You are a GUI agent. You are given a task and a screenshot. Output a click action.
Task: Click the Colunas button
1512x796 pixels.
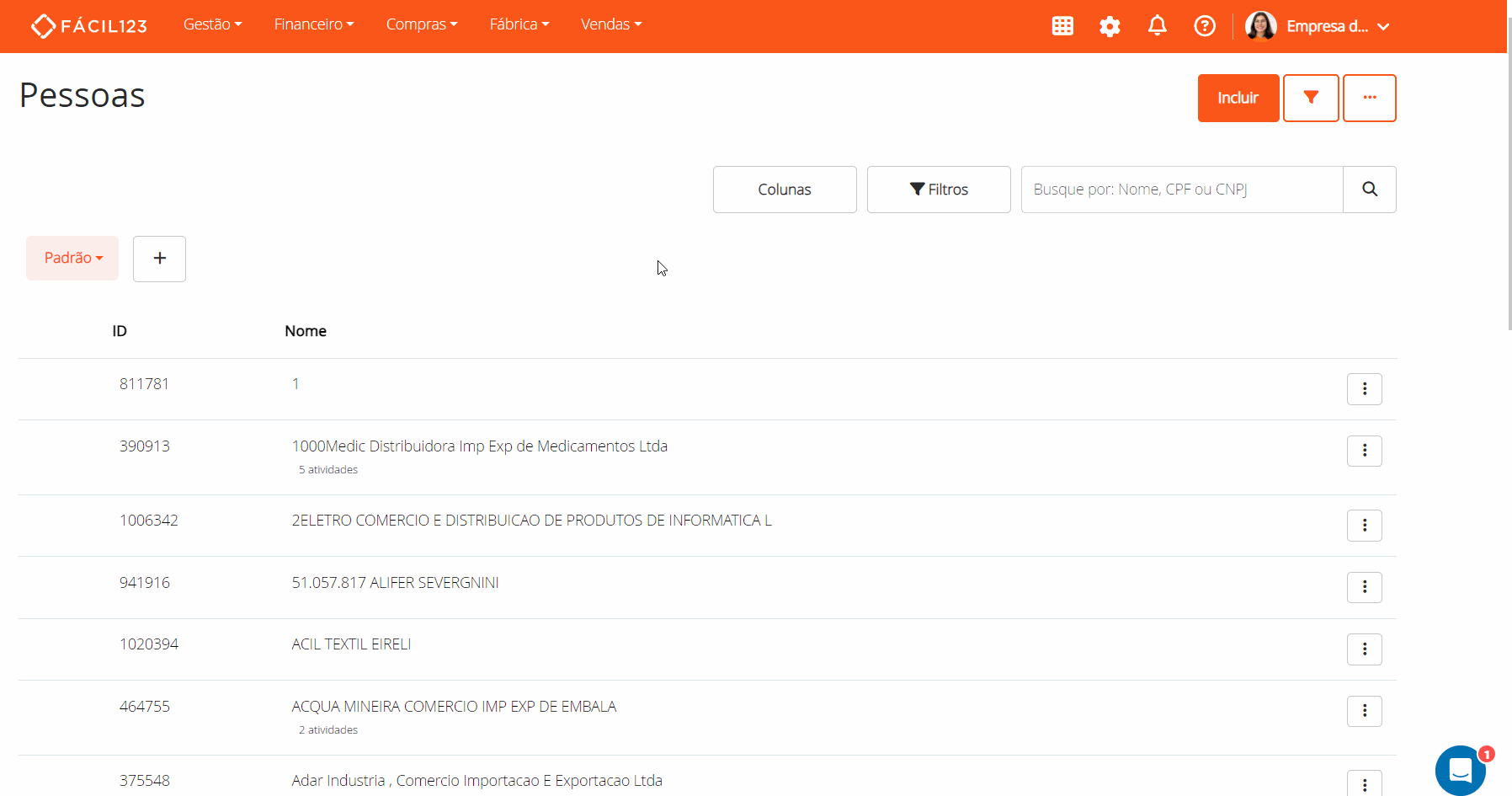tap(785, 190)
